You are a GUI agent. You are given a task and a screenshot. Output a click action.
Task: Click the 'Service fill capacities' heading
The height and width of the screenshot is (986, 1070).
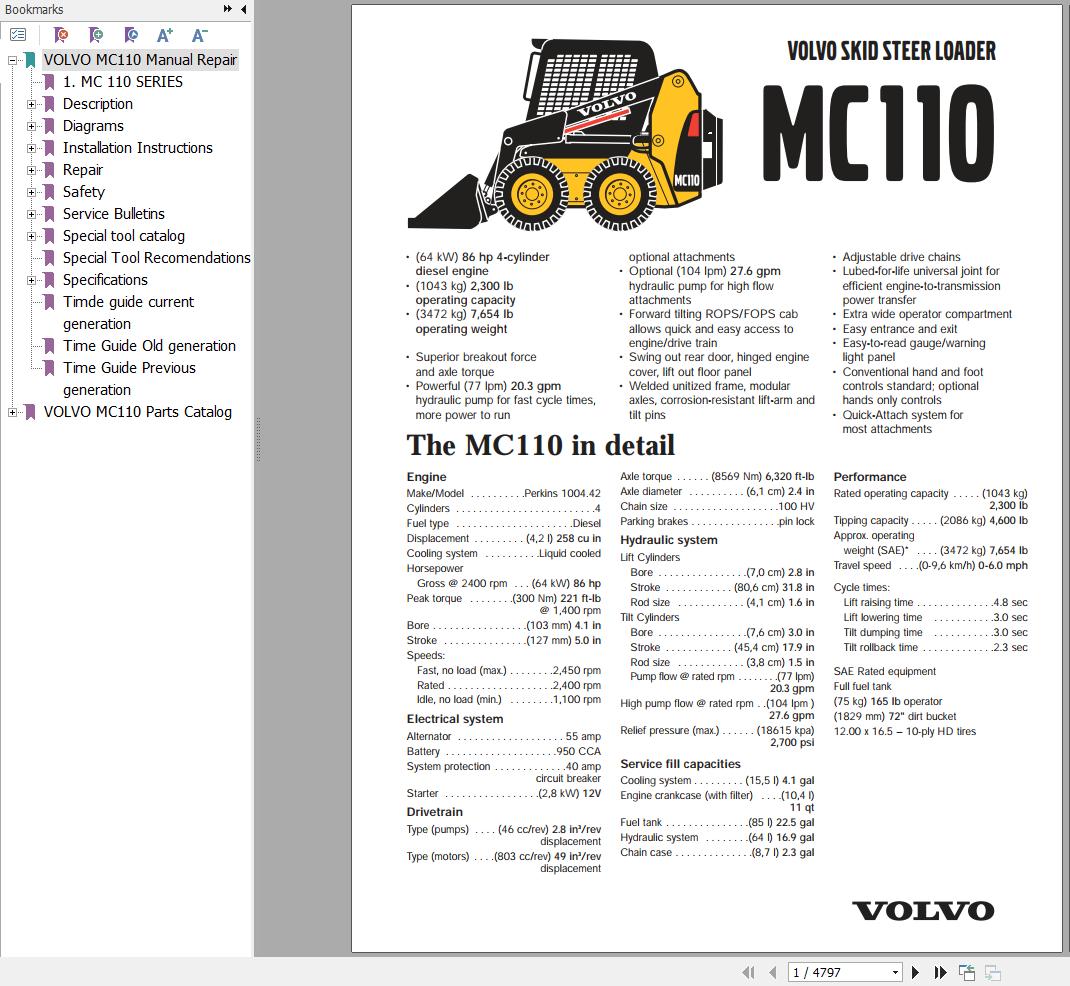pyautogui.click(x=680, y=764)
